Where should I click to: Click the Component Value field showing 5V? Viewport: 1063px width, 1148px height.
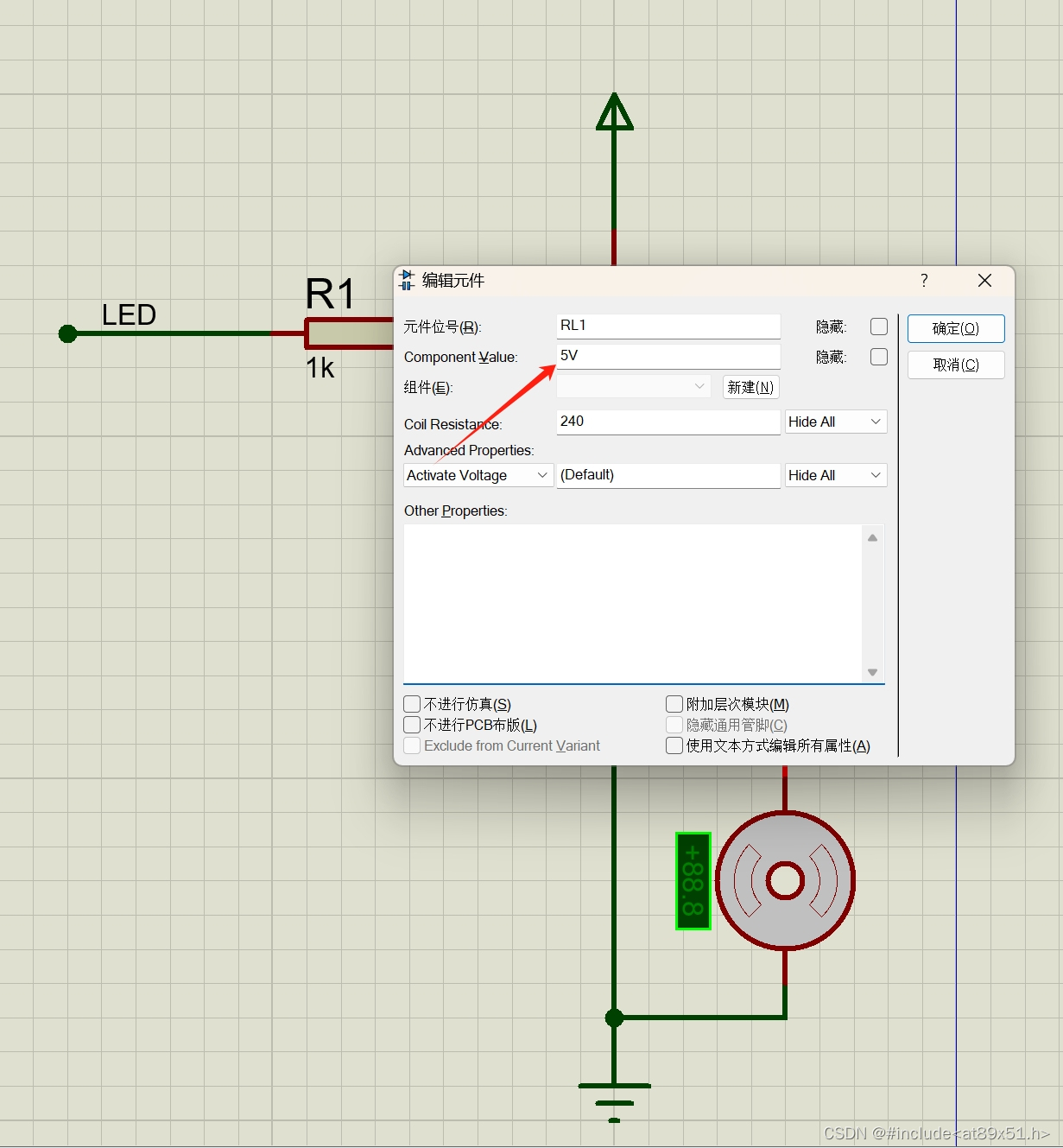pyautogui.click(x=668, y=355)
